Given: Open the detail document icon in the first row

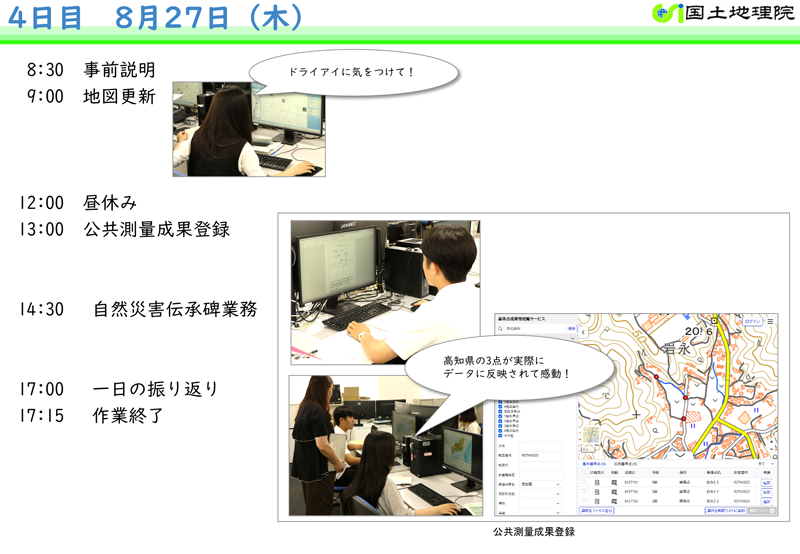Looking at the screenshot, I should click(x=597, y=483).
